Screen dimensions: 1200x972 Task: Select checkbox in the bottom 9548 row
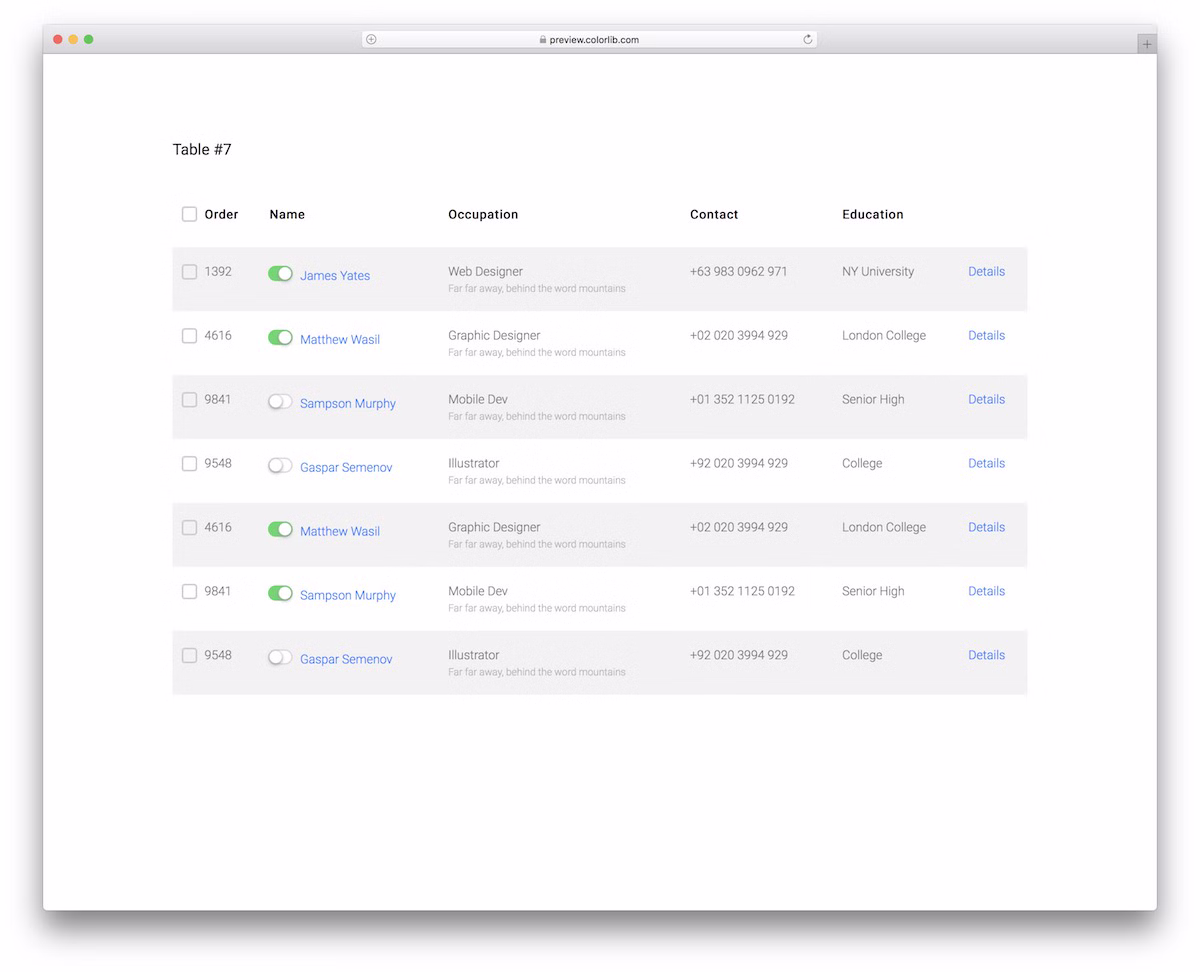189,656
